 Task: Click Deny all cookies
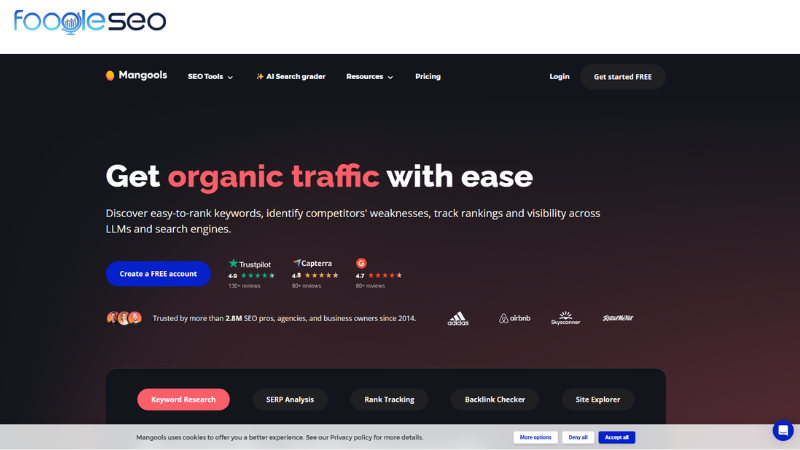(x=578, y=437)
